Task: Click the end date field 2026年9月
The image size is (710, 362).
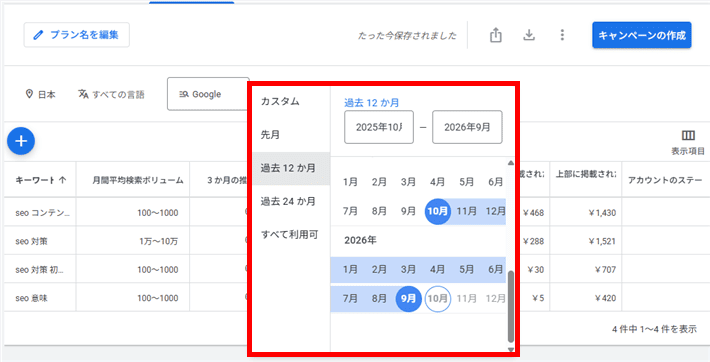Action: coord(467,127)
